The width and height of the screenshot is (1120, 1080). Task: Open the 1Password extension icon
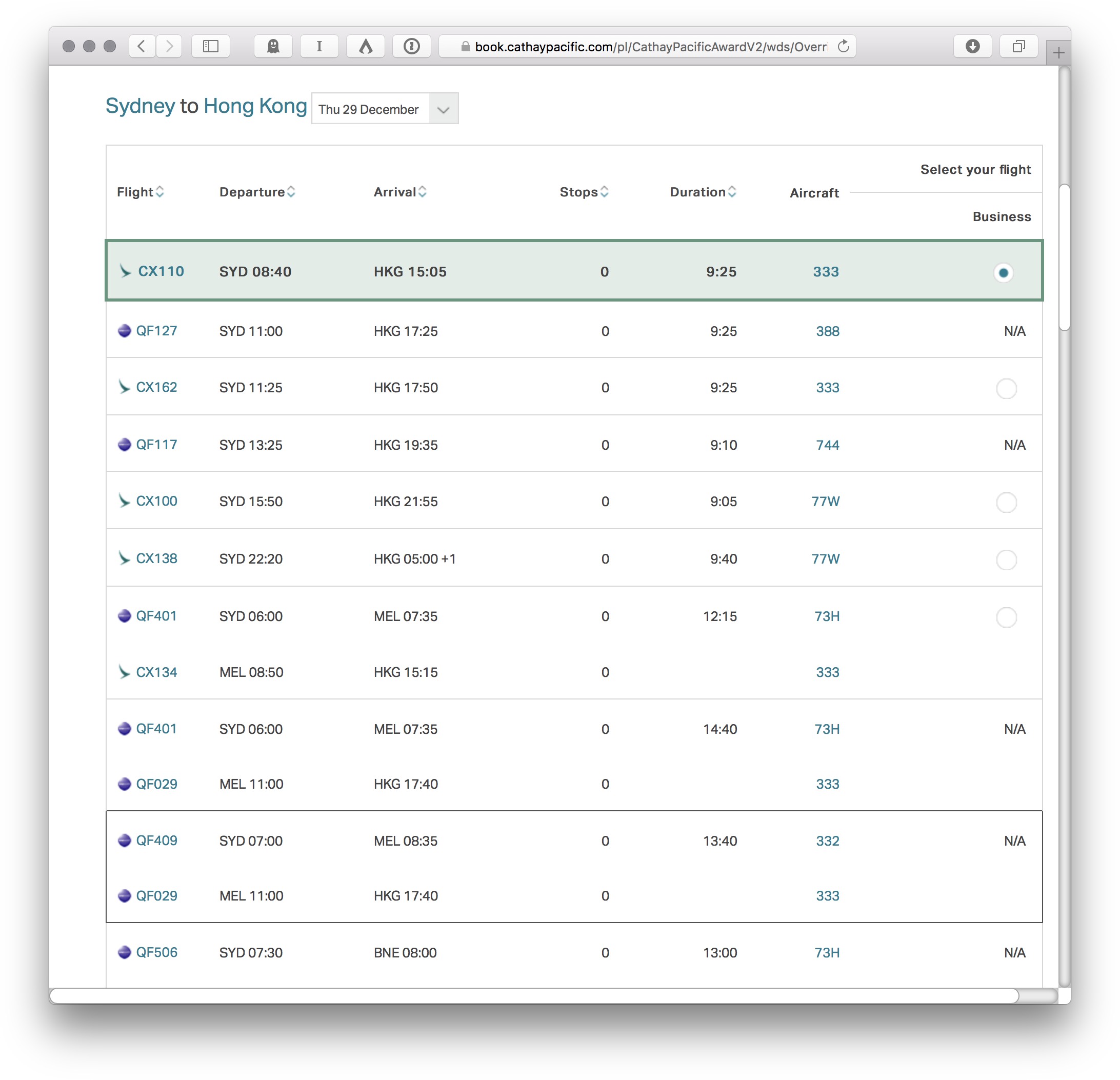(x=411, y=46)
